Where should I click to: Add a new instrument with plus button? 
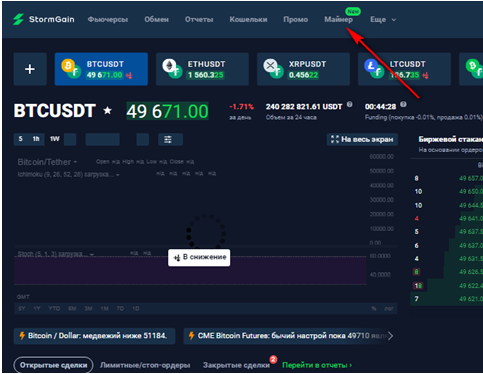(x=30, y=69)
